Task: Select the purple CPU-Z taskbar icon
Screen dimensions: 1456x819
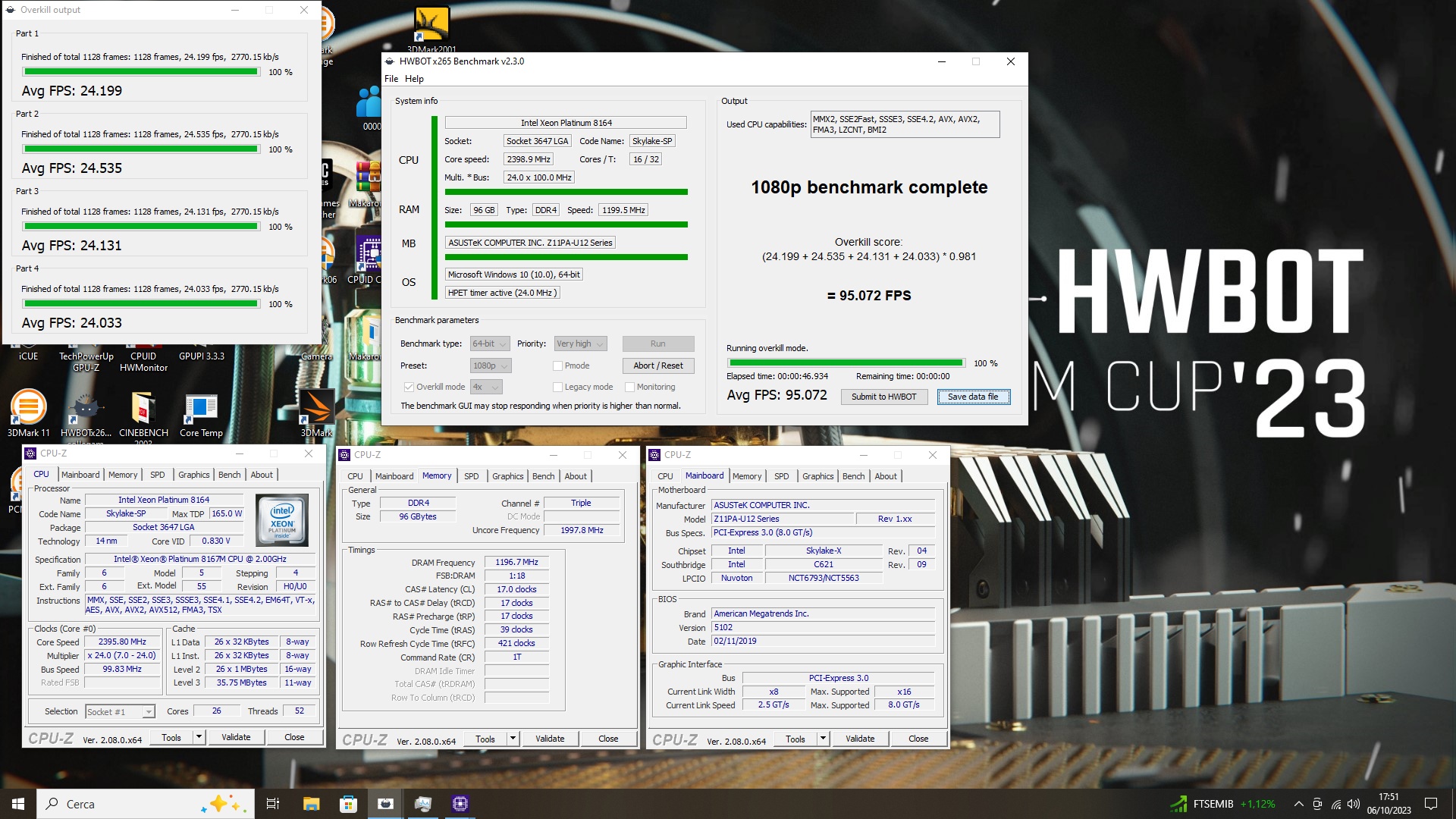Action: [460, 804]
